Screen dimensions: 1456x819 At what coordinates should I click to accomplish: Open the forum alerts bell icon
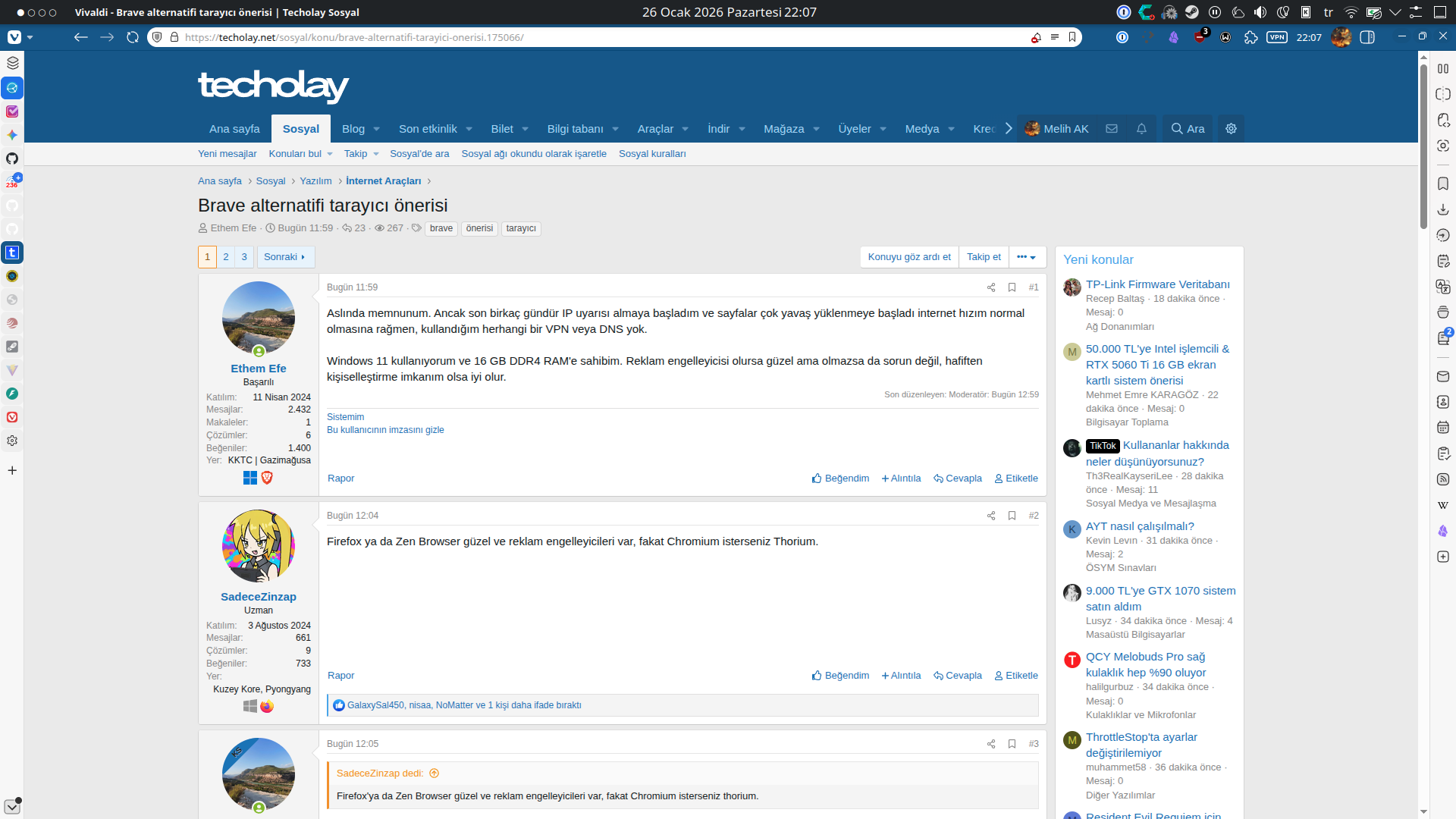1141,129
